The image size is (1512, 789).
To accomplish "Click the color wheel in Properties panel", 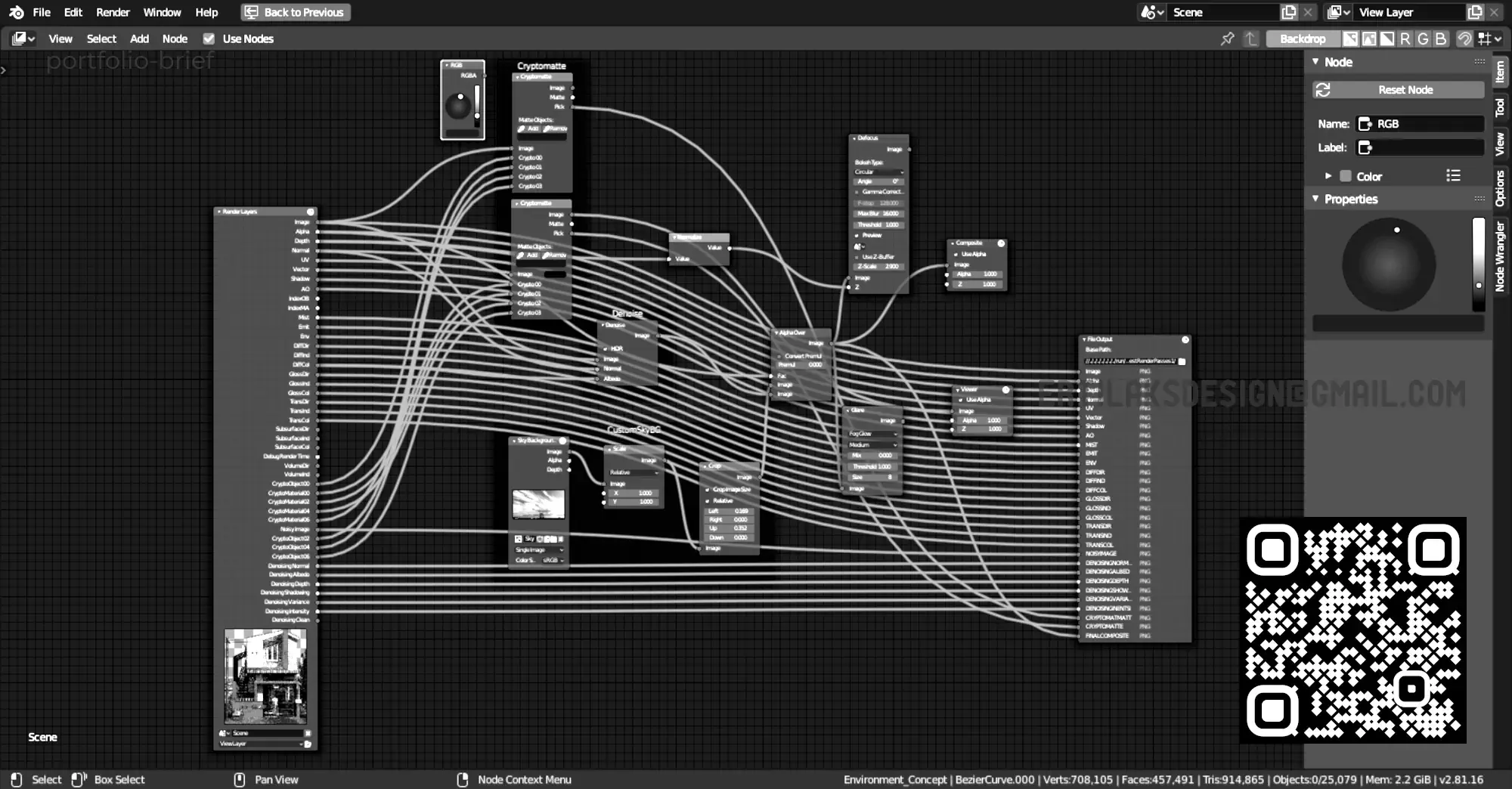I will point(1388,265).
